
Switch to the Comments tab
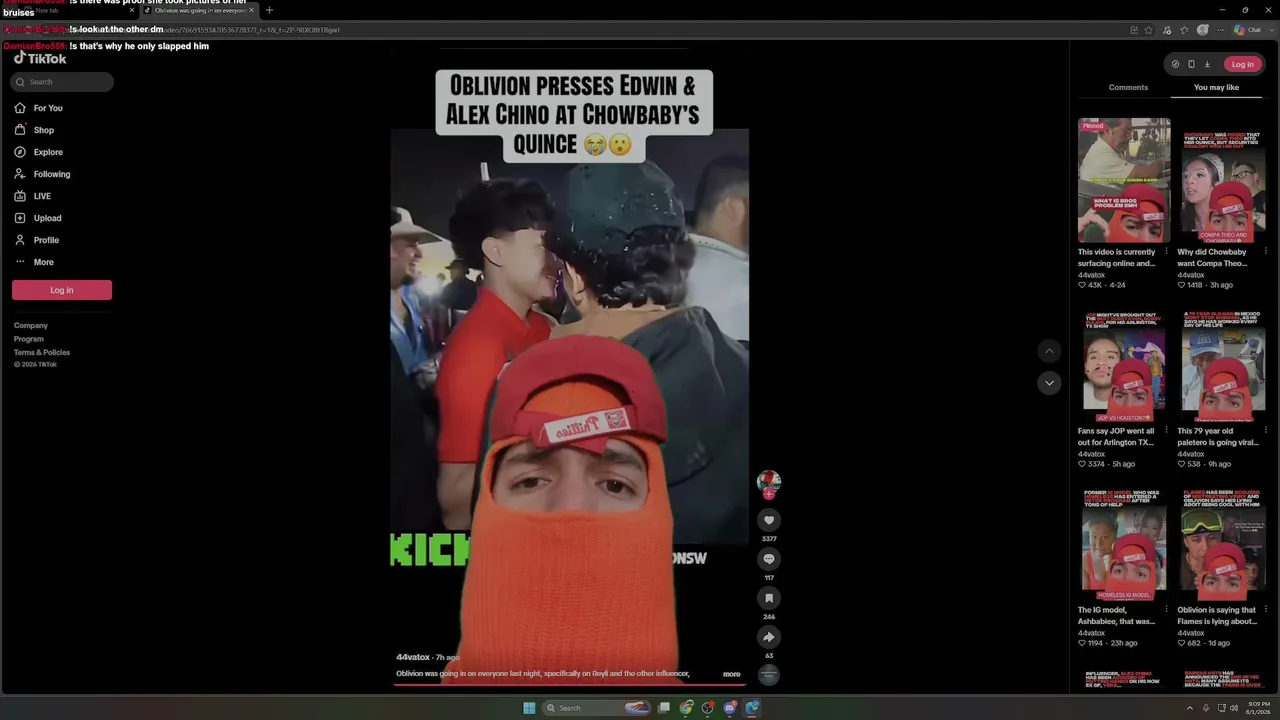[x=1128, y=88]
